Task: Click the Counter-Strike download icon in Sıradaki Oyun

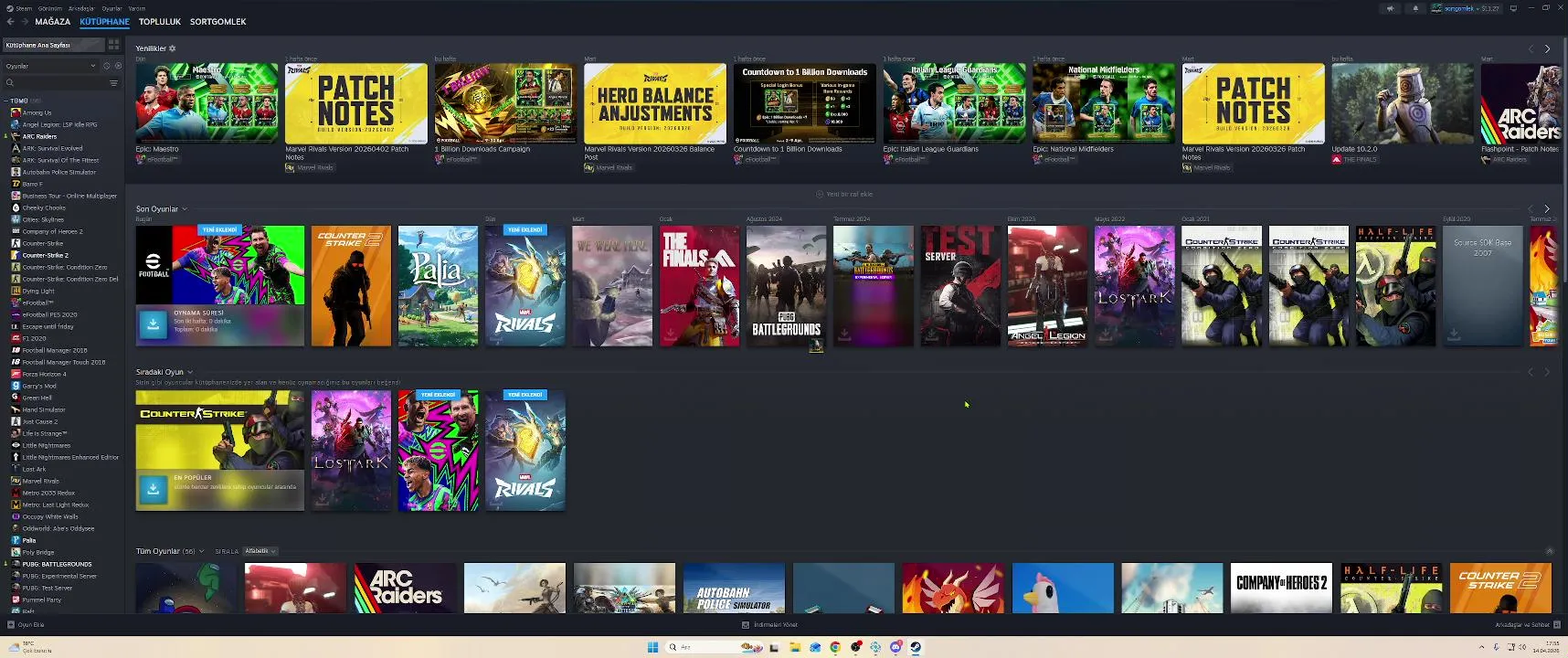Action: tap(153, 488)
